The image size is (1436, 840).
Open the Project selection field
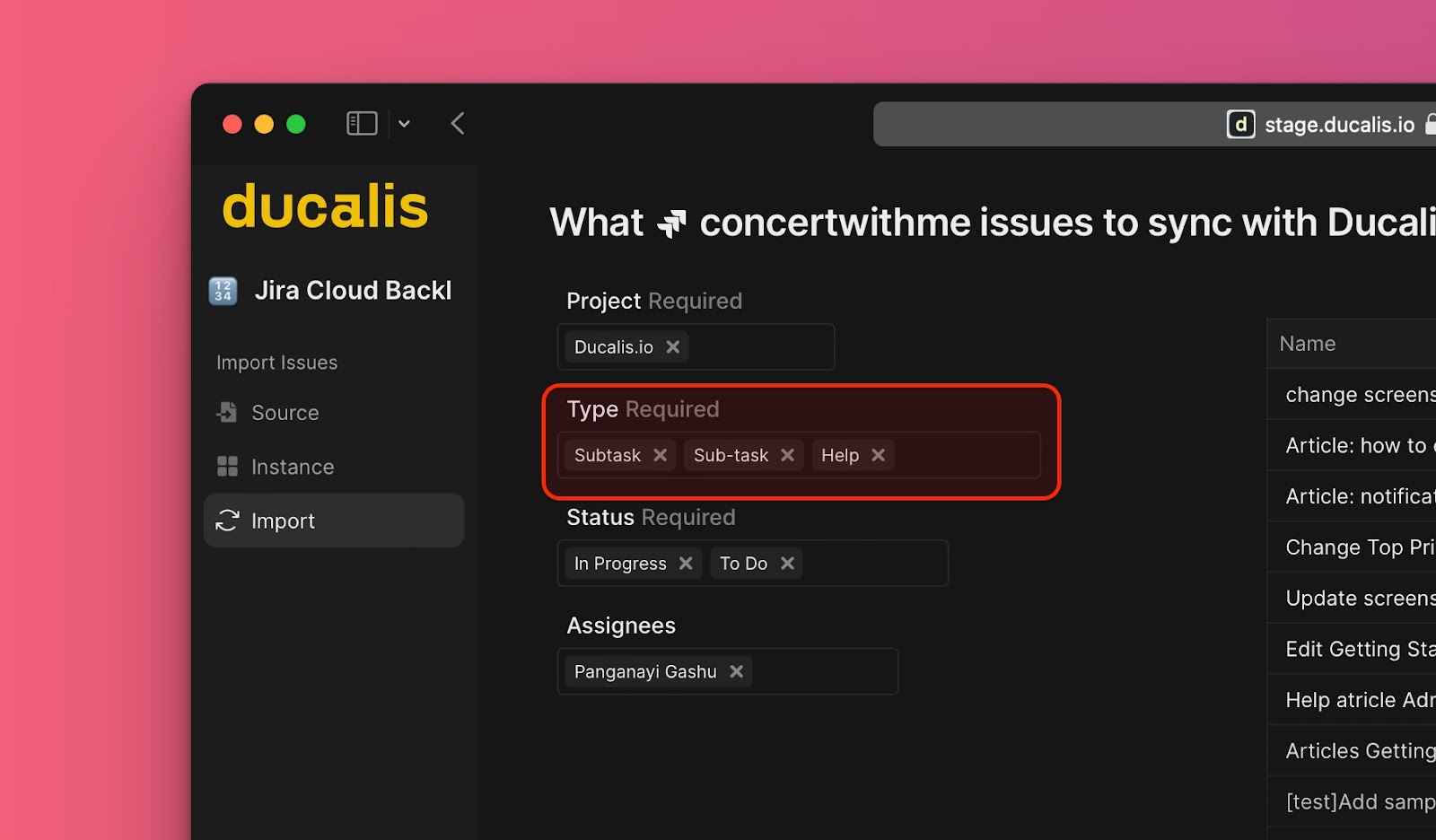[696, 347]
